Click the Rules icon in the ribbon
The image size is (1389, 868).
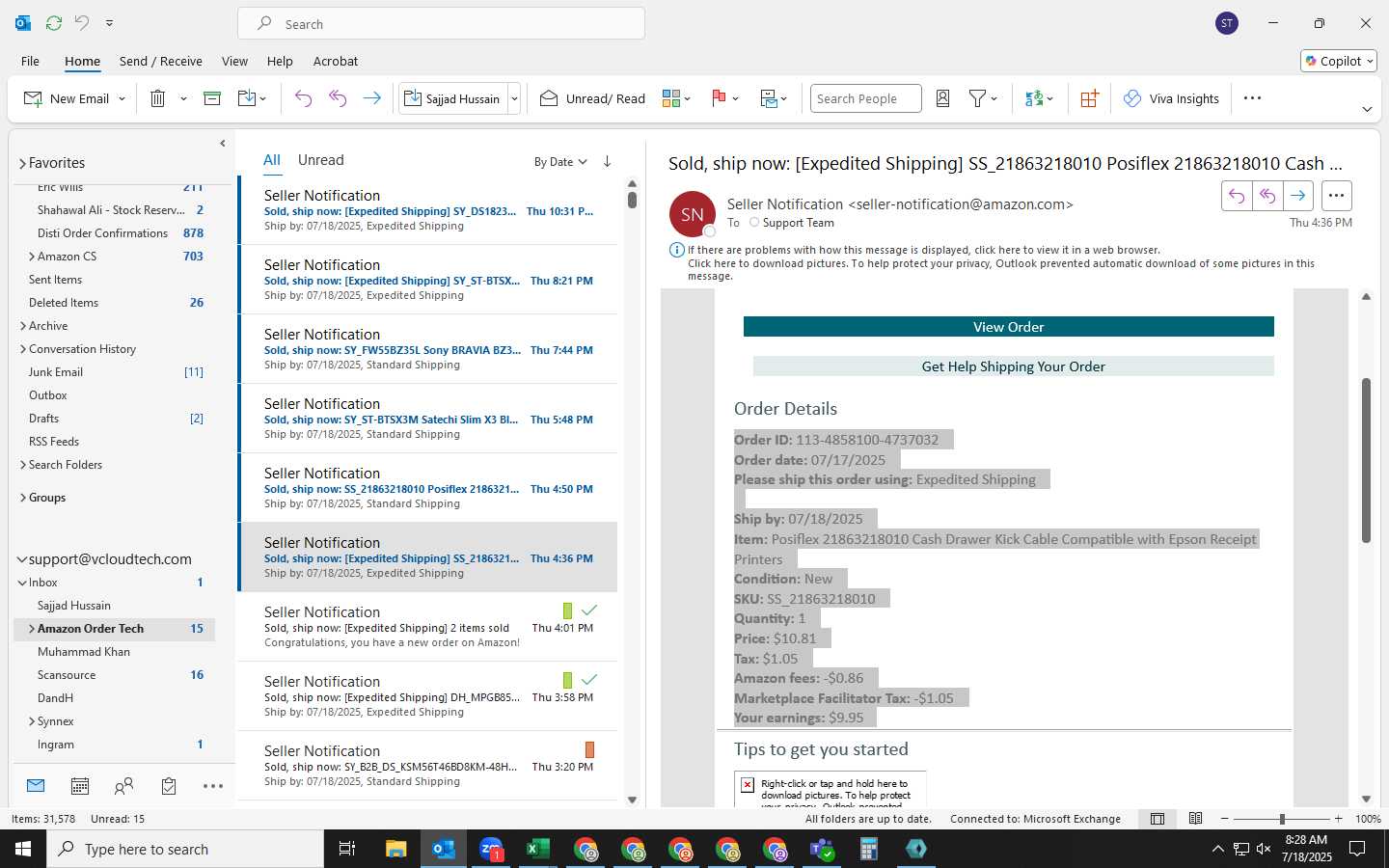(769, 98)
